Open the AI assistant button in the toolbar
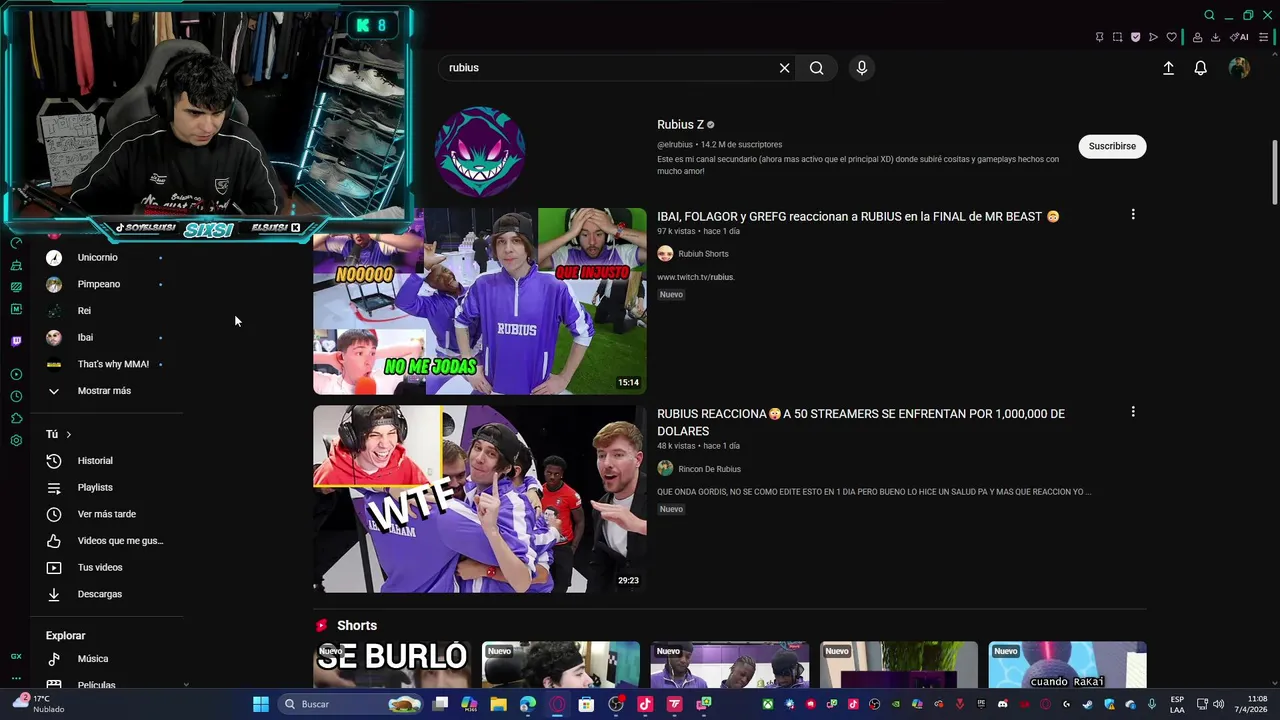 (1240, 37)
